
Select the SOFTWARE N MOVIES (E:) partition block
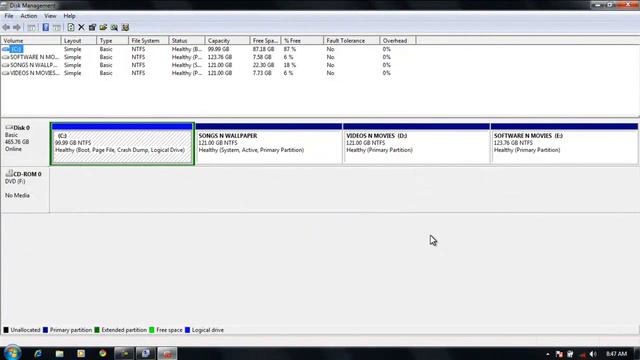coord(564,144)
